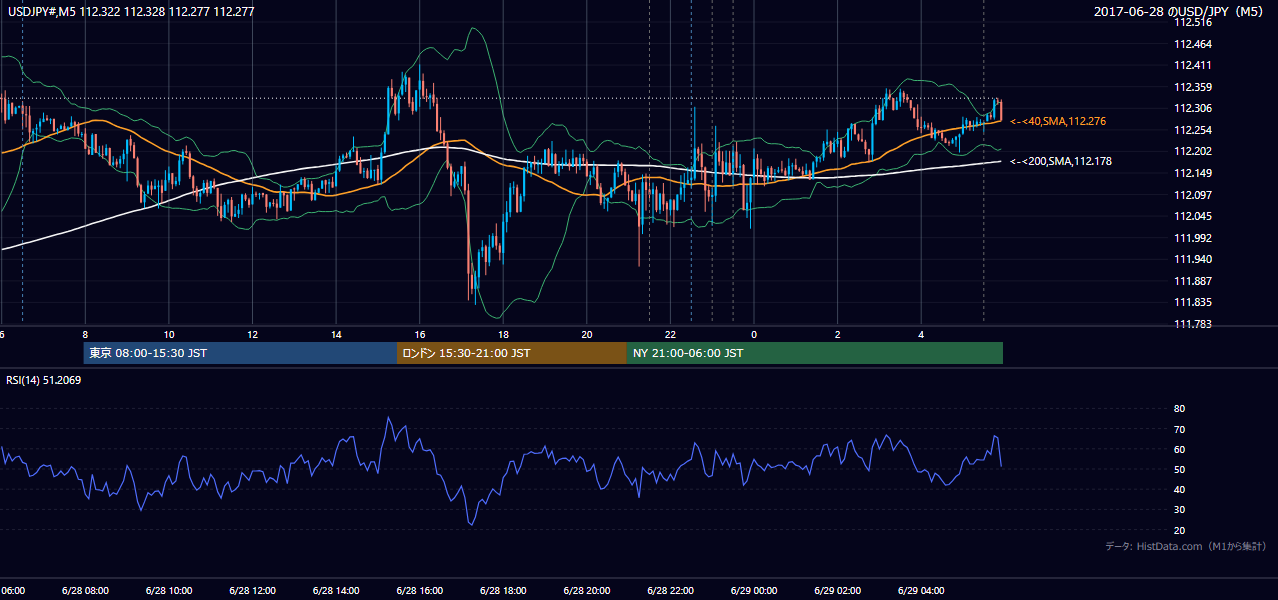Click the 6/29 00:00 time label
Viewport: 1278px width, 600px height.
coord(753,590)
